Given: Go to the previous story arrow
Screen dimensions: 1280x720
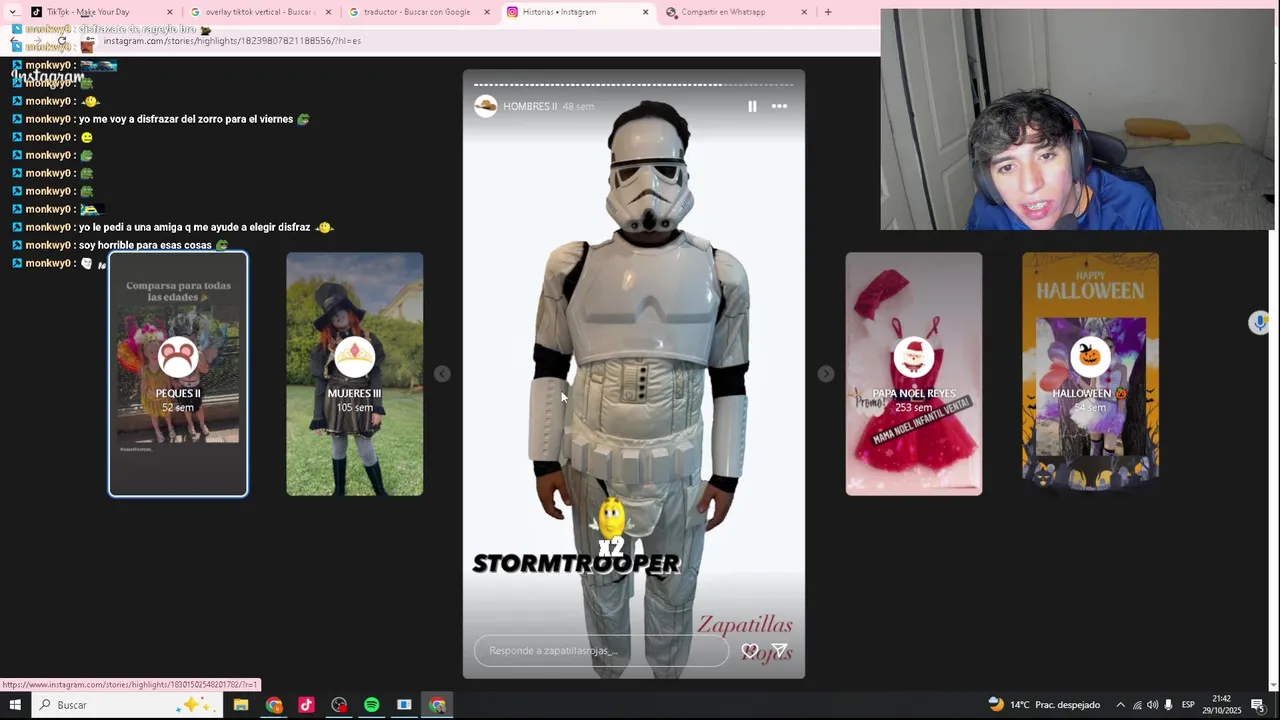Looking at the screenshot, I should (x=442, y=374).
